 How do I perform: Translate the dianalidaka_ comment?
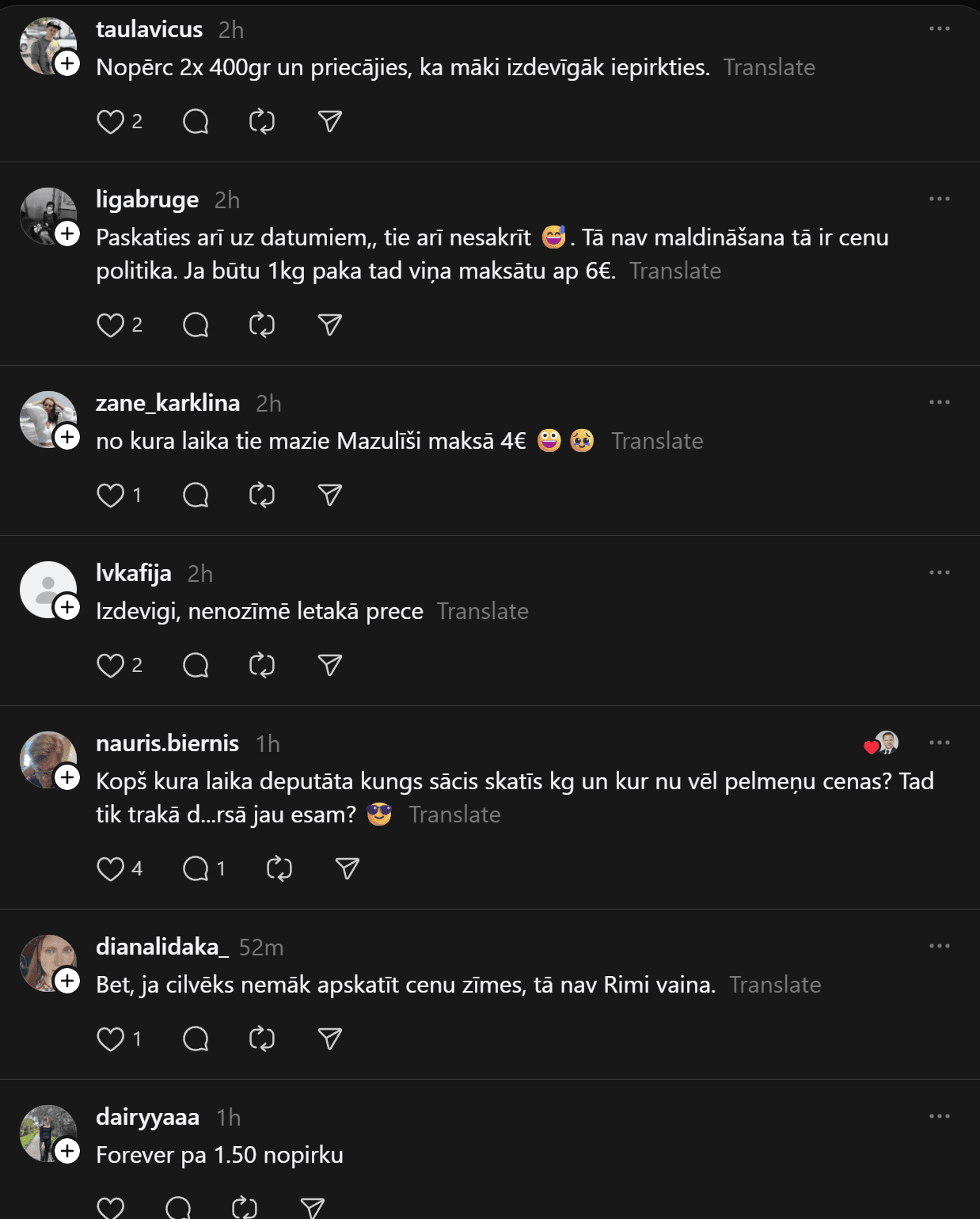[x=775, y=985]
